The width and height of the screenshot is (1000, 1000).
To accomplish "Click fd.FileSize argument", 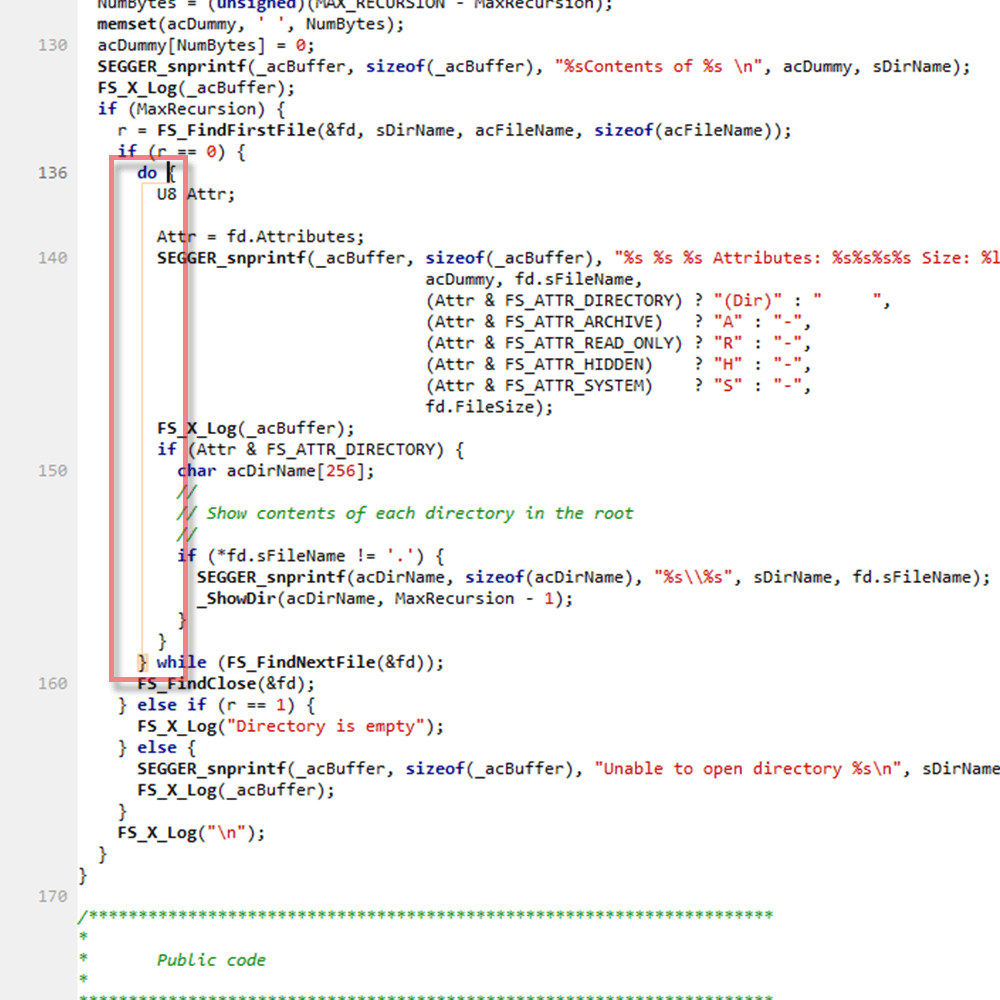I will point(489,407).
